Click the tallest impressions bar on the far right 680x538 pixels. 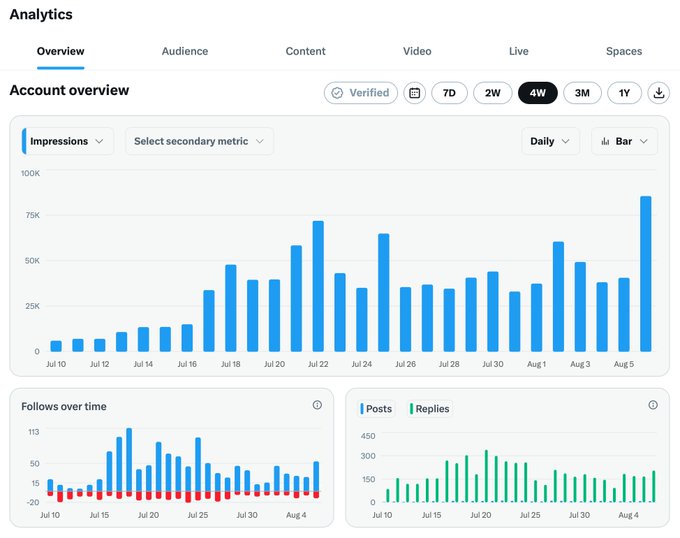pos(646,274)
